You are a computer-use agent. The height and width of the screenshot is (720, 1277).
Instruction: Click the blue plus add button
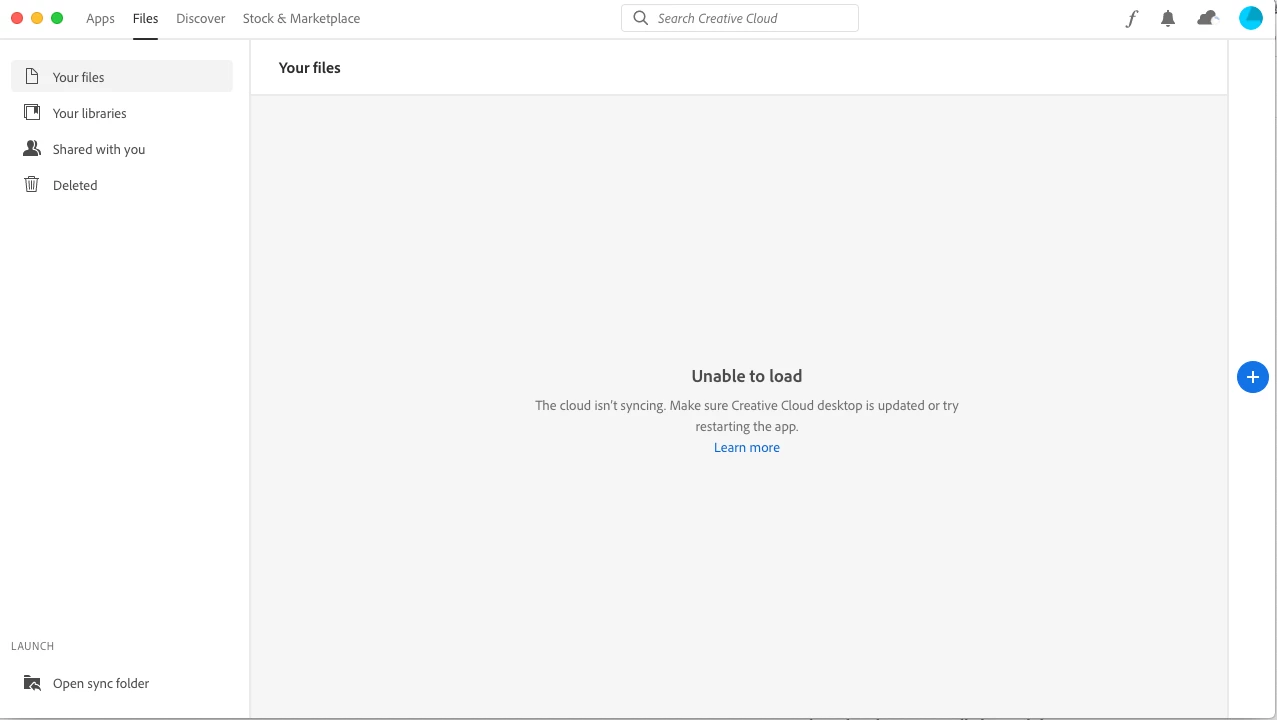click(x=1253, y=377)
